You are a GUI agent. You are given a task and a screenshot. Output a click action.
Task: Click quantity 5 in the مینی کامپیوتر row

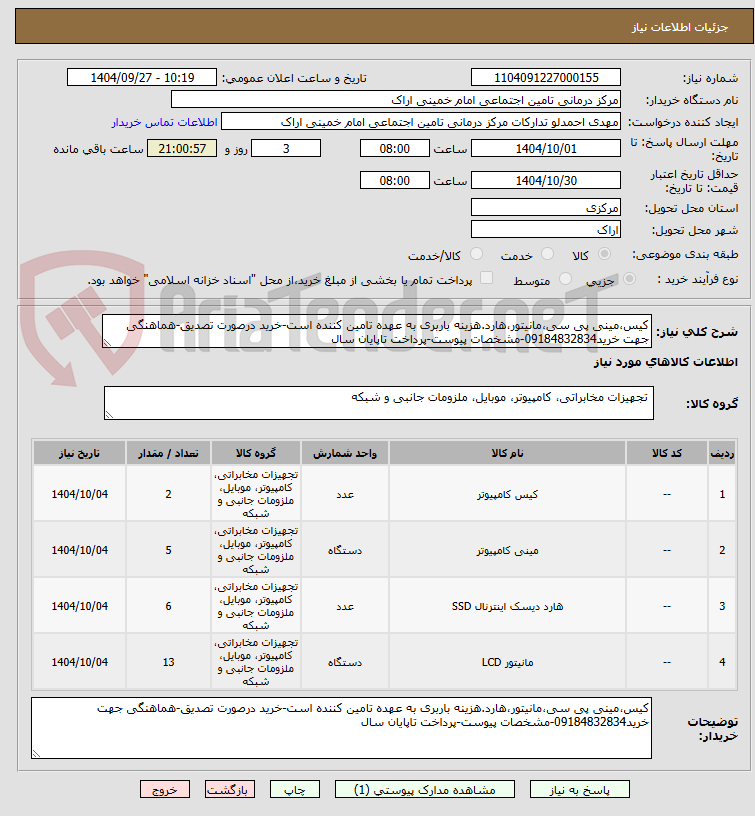click(168, 550)
